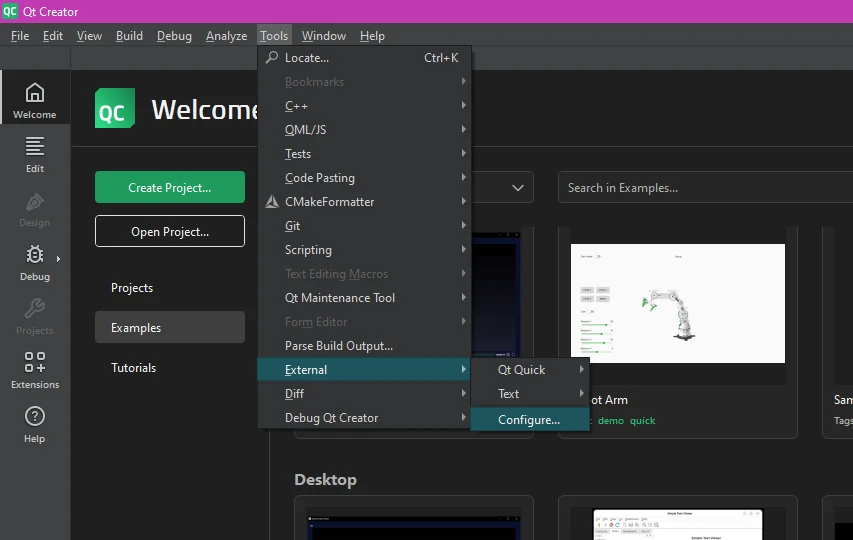Open the Simple Text Viewer example thumbnail

(x=678, y=525)
